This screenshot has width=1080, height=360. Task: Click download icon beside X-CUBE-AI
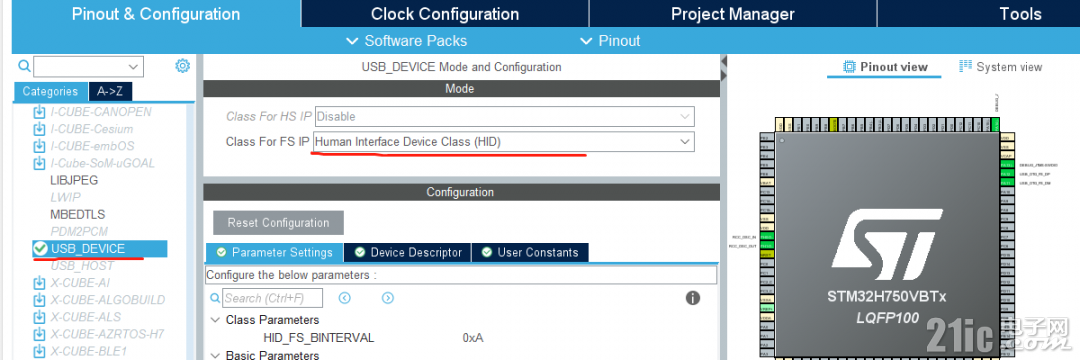coord(40,283)
